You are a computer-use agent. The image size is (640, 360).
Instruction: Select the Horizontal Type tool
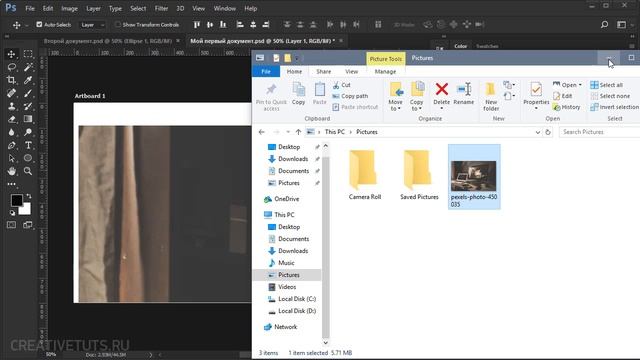tap(28, 145)
